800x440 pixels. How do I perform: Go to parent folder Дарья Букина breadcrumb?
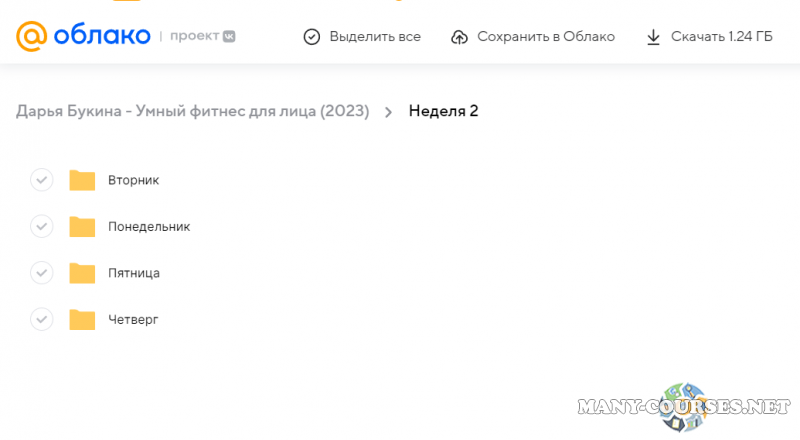192,111
